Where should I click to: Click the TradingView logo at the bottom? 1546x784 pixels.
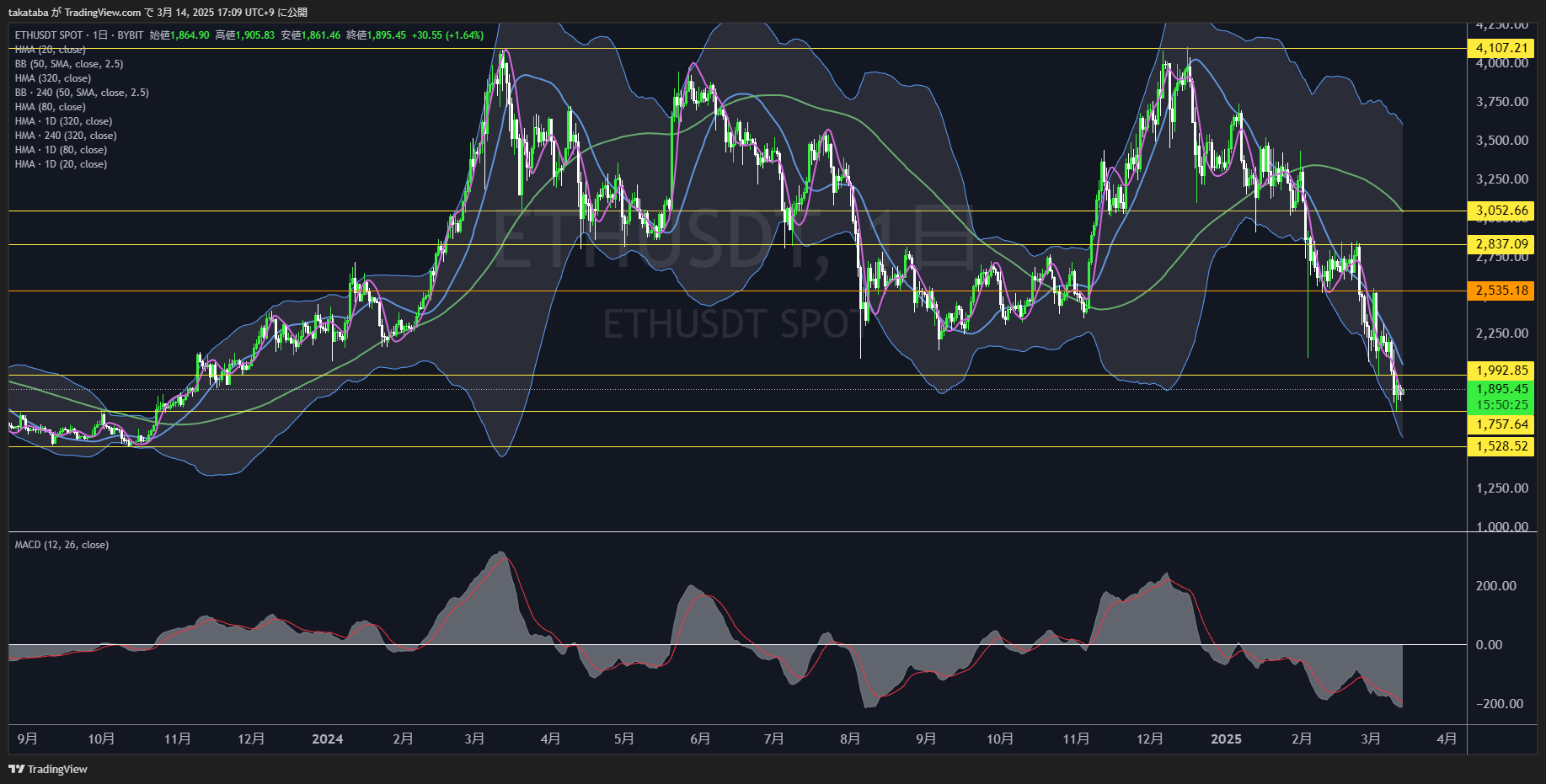pyautogui.click(x=48, y=769)
